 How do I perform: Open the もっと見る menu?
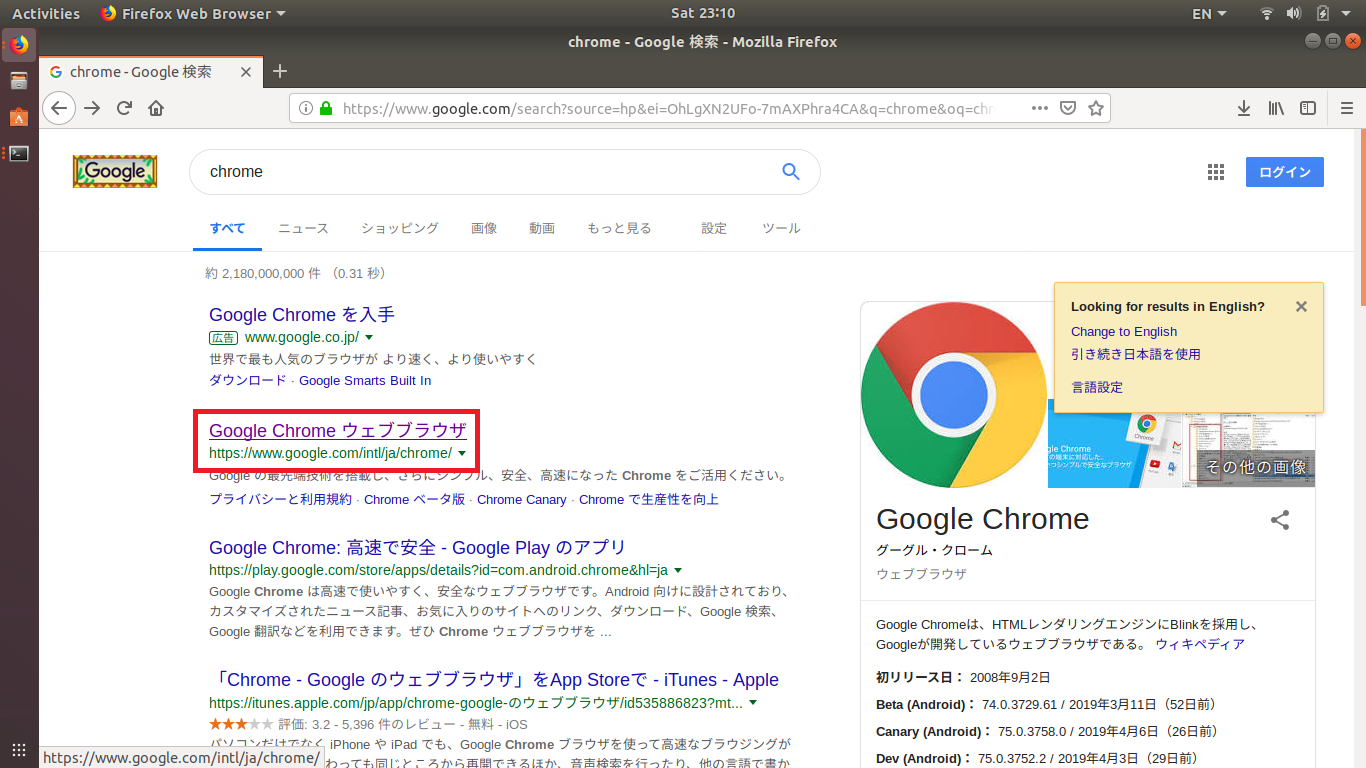click(619, 228)
